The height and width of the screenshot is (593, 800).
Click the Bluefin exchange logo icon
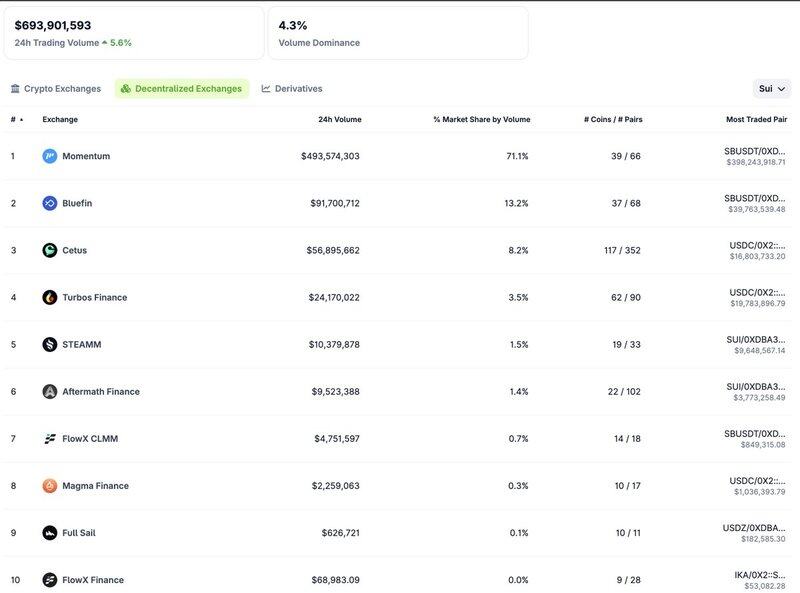[50, 203]
